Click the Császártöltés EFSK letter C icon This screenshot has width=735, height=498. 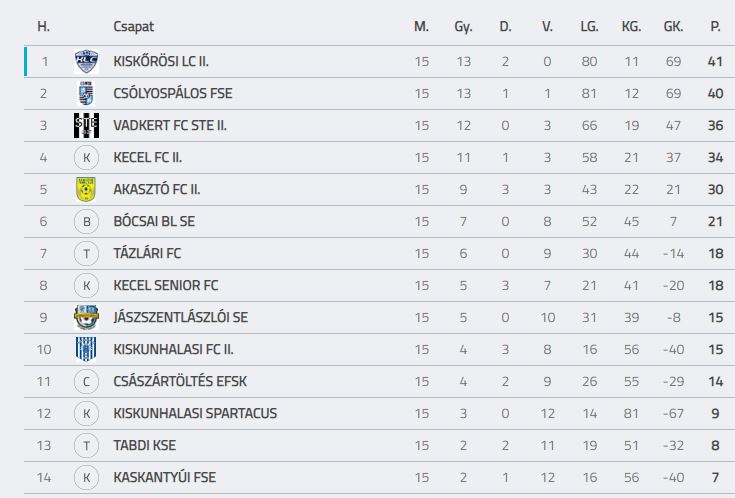point(86,382)
